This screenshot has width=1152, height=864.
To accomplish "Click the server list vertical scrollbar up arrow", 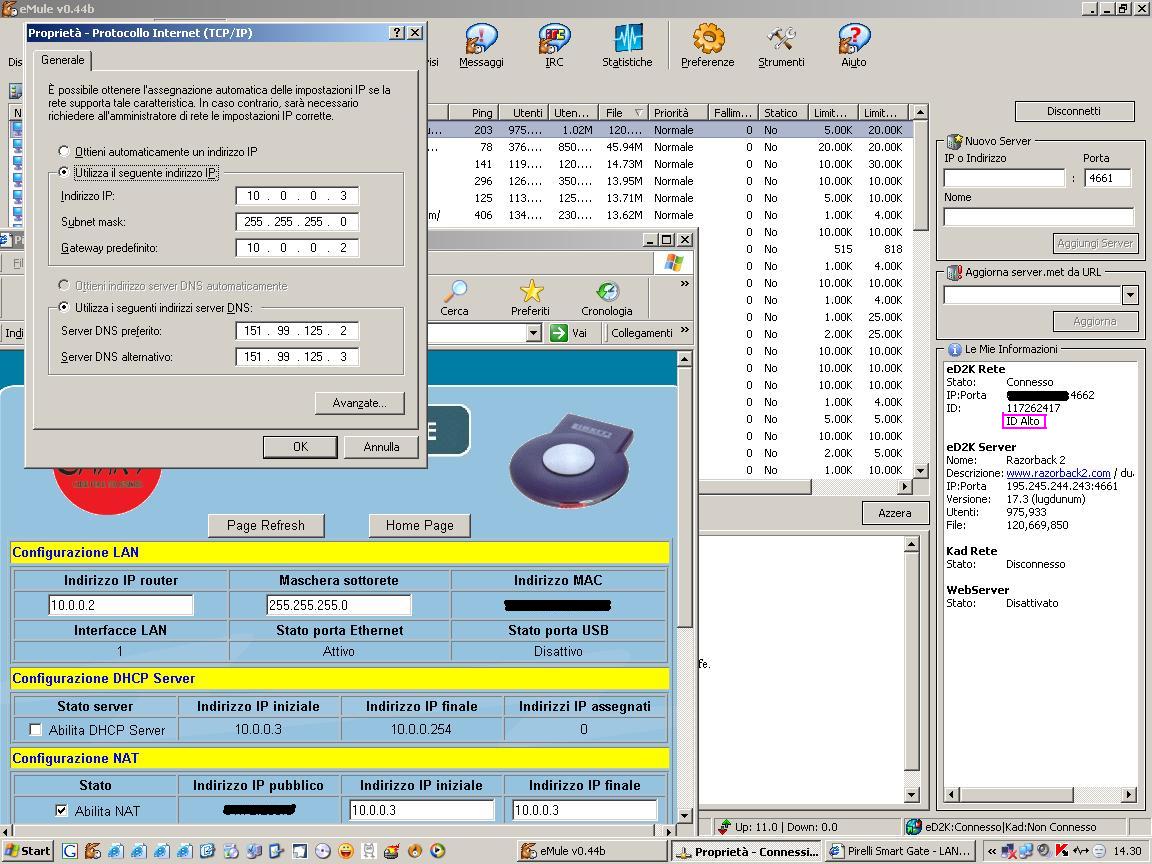I will point(920,112).
